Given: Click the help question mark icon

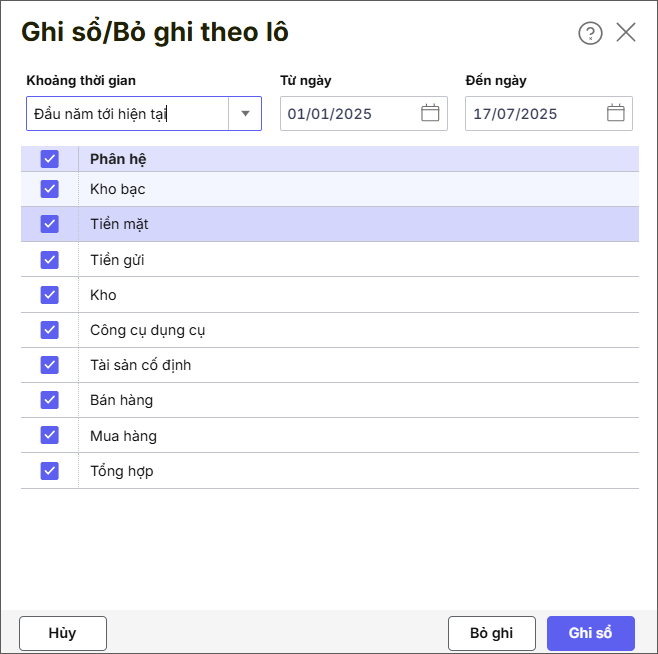Looking at the screenshot, I should 590,33.
